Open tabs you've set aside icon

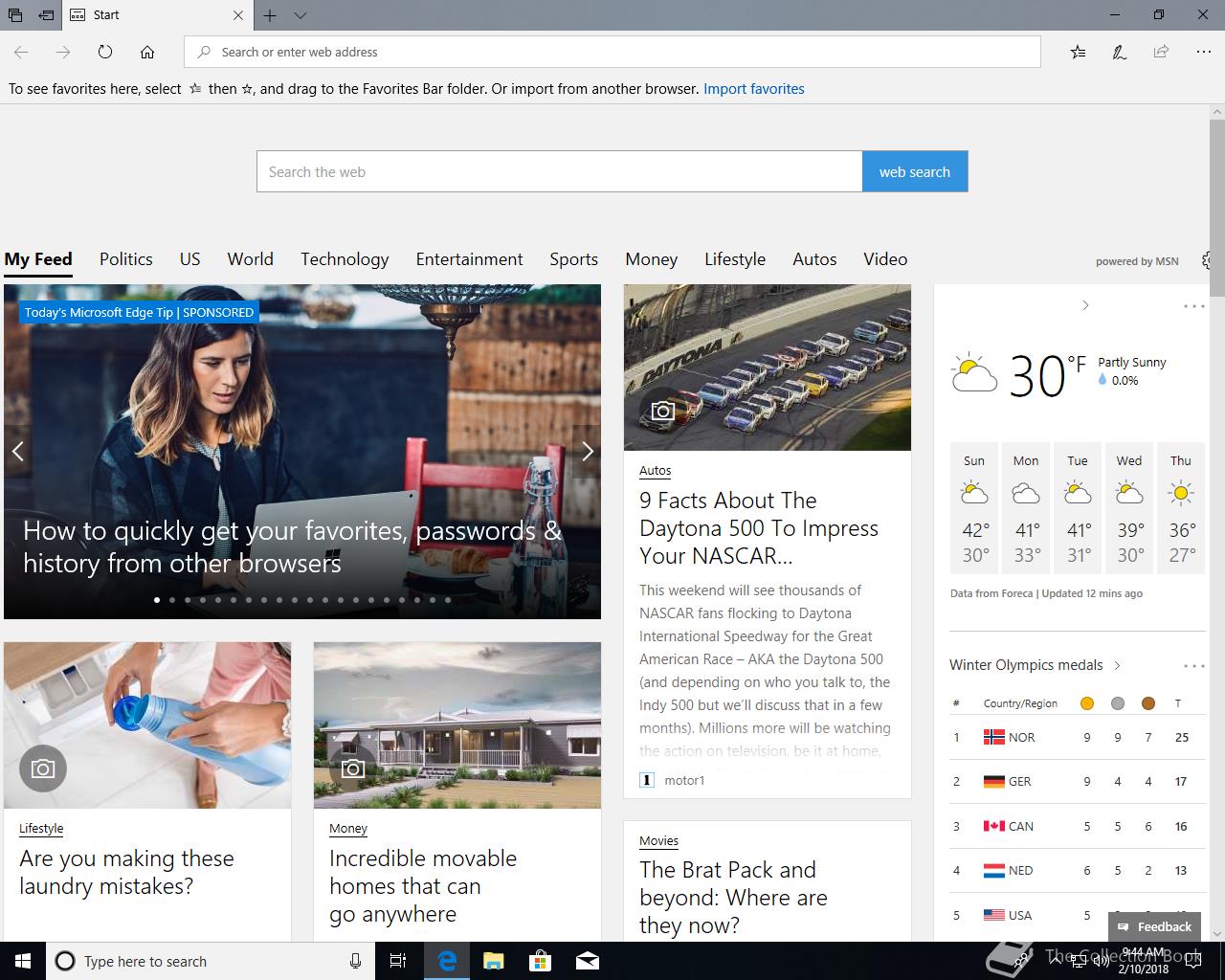[15, 15]
